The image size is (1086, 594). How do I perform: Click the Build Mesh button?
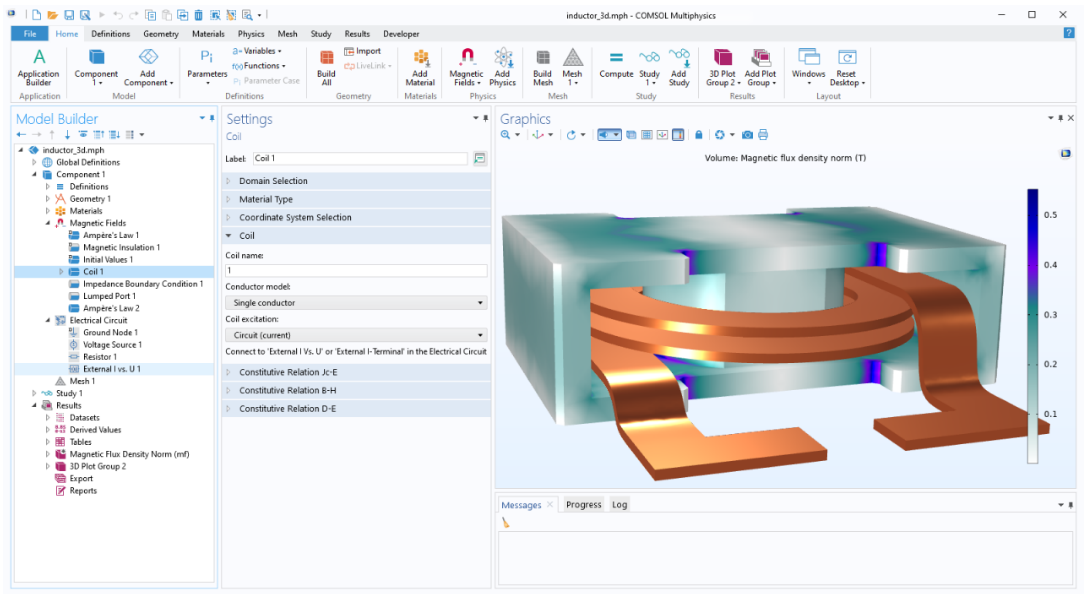click(543, 68)
